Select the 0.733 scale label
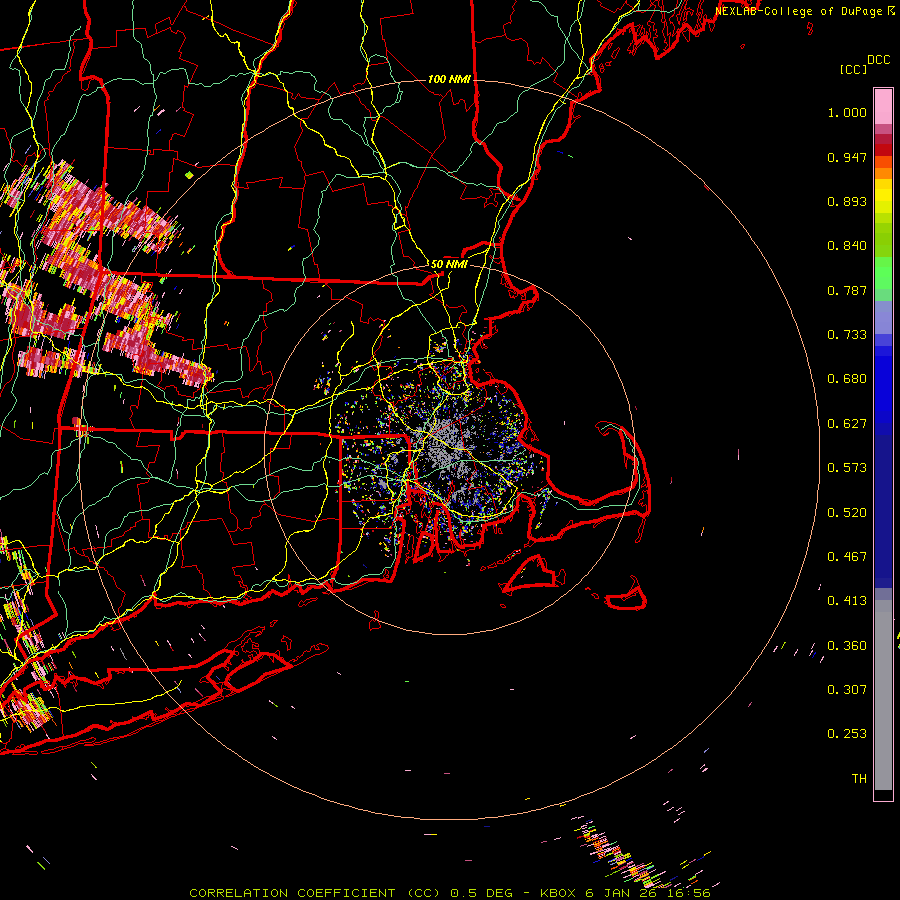Screen dimensions: 900x900 (x=847, y=335)
